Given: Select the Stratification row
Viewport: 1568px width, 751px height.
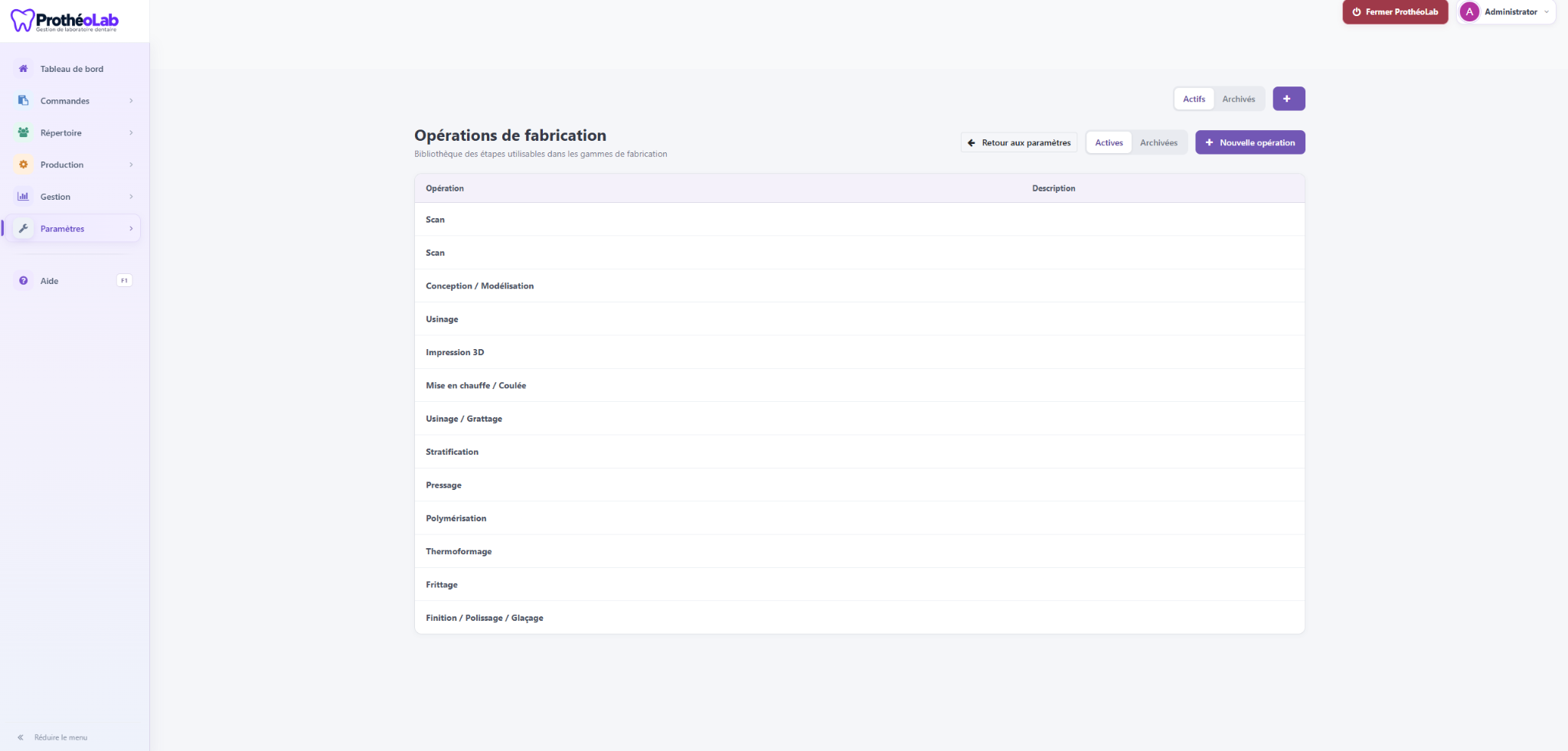Looking at the screenshot, I should tap(859, 452).
